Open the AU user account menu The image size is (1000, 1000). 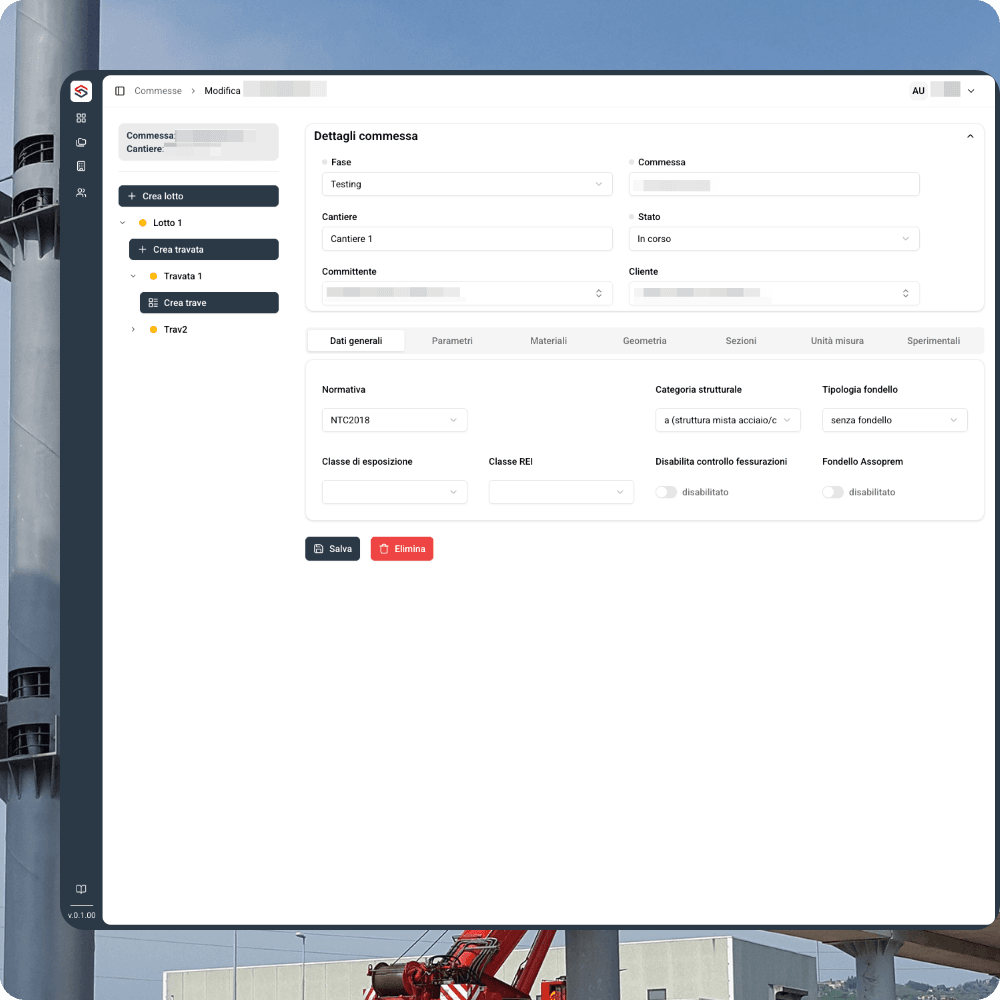tap(918, 90)
